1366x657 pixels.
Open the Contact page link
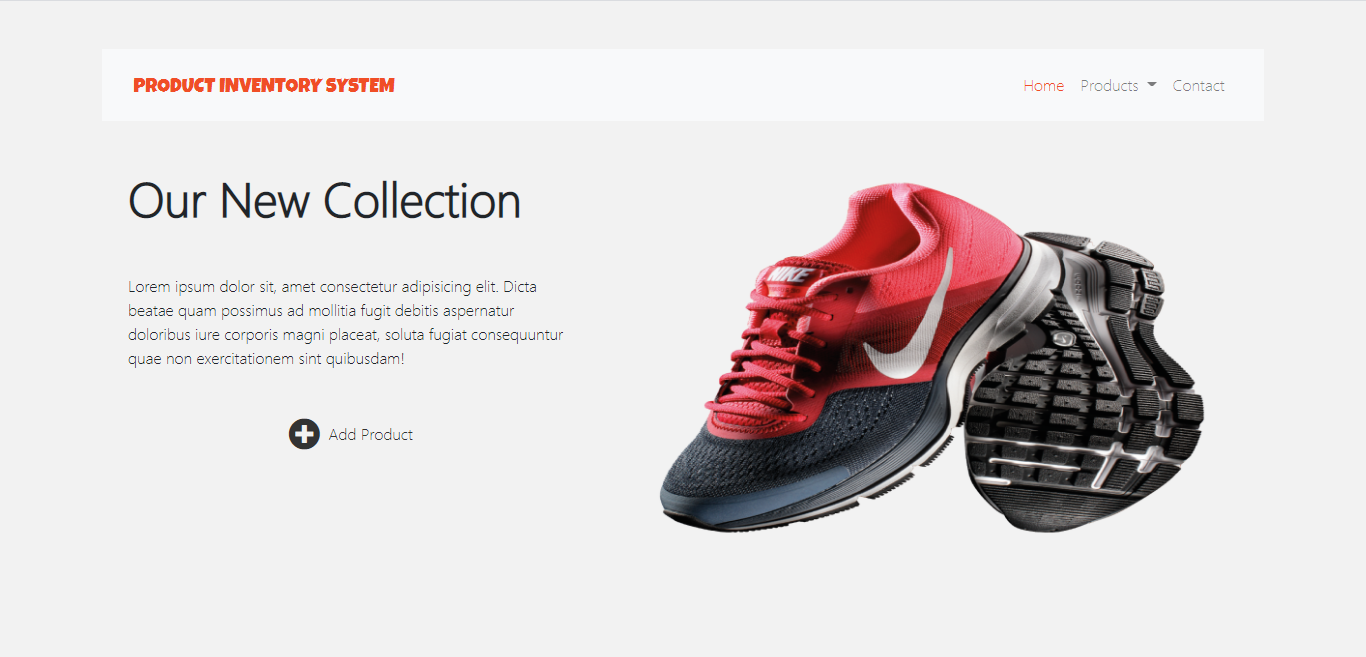pos(1198,86)
